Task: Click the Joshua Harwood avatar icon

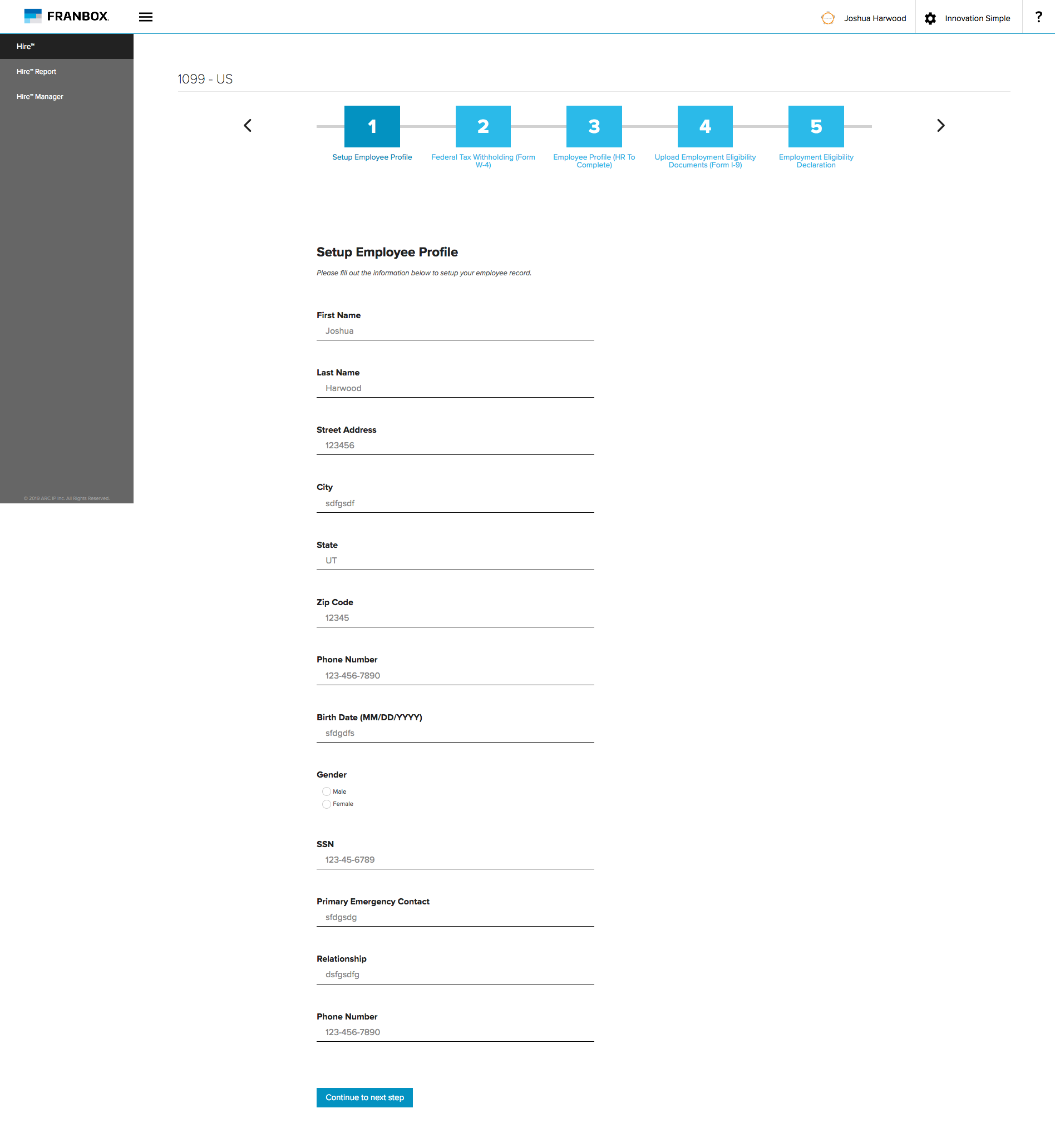Action: [828, 18]
